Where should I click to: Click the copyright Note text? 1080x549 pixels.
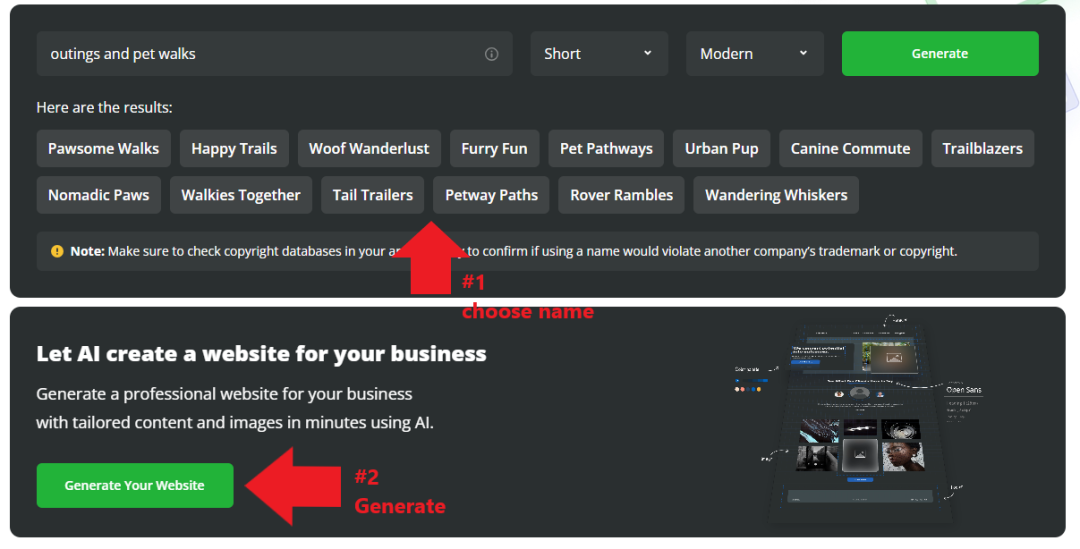tap(513, 251)
